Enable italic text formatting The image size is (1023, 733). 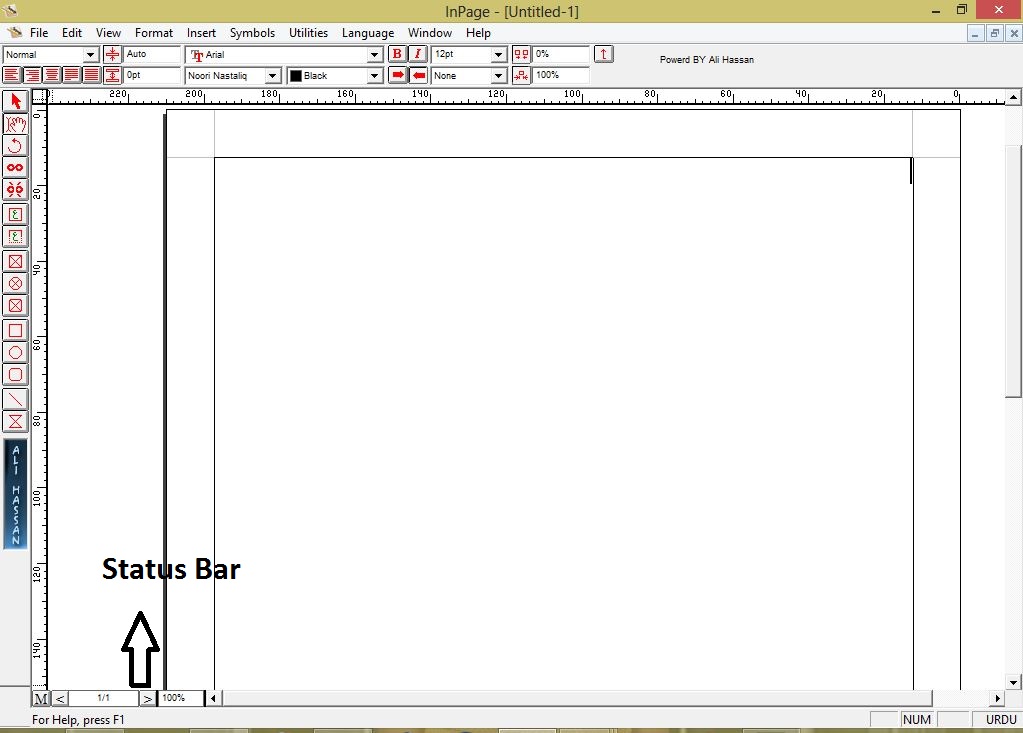[416, 54]
